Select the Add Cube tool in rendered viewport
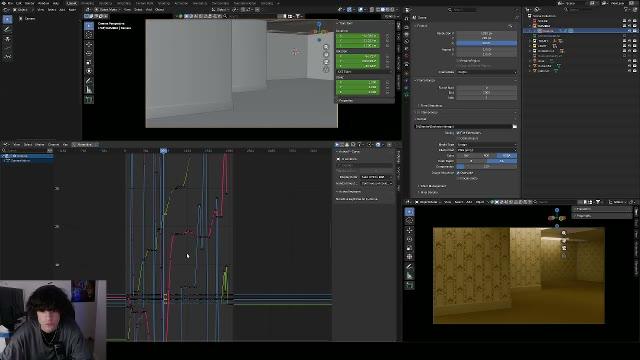640x360 pixels. pos(409,285)
